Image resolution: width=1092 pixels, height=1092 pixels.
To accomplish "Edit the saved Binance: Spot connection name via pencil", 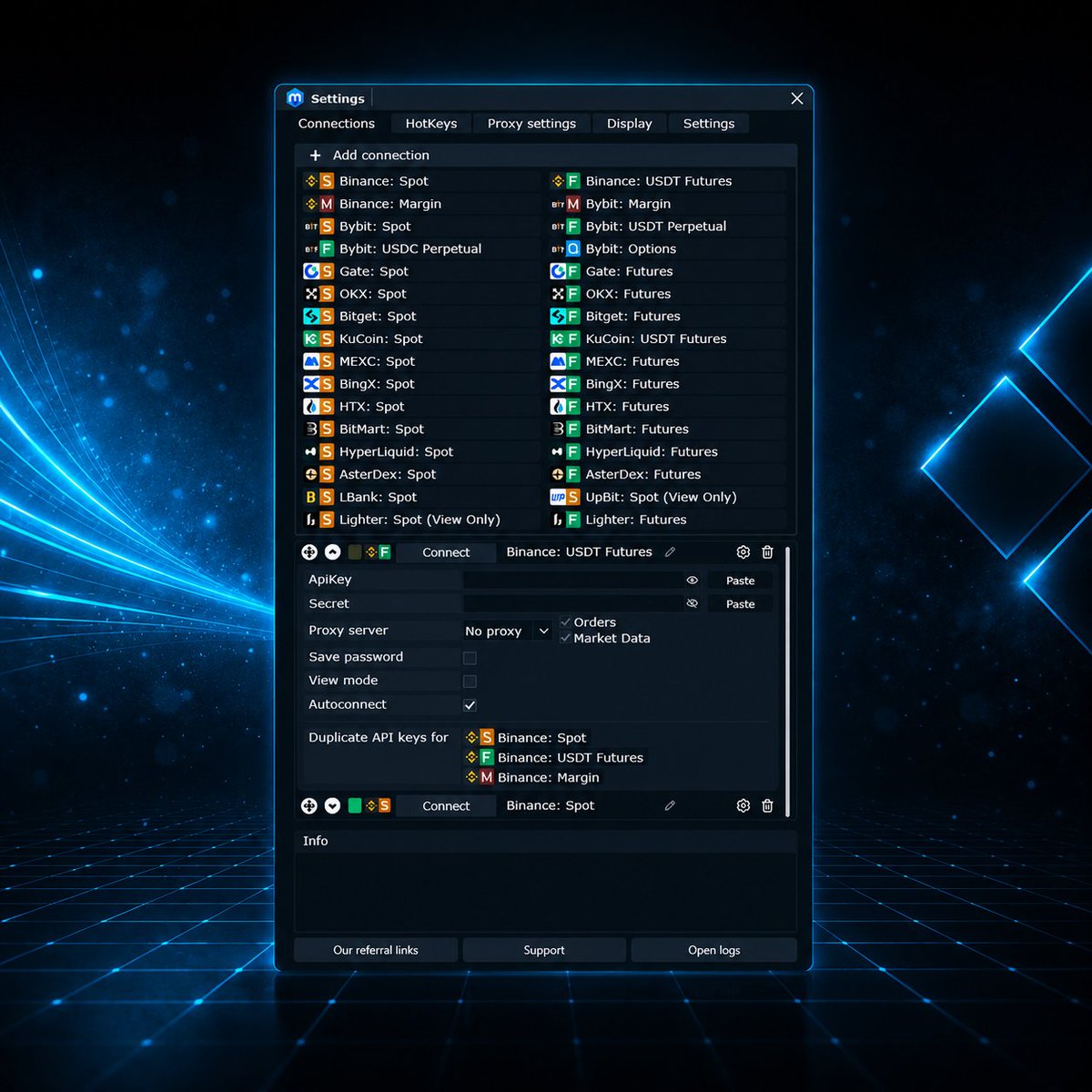I will [671, 805].
